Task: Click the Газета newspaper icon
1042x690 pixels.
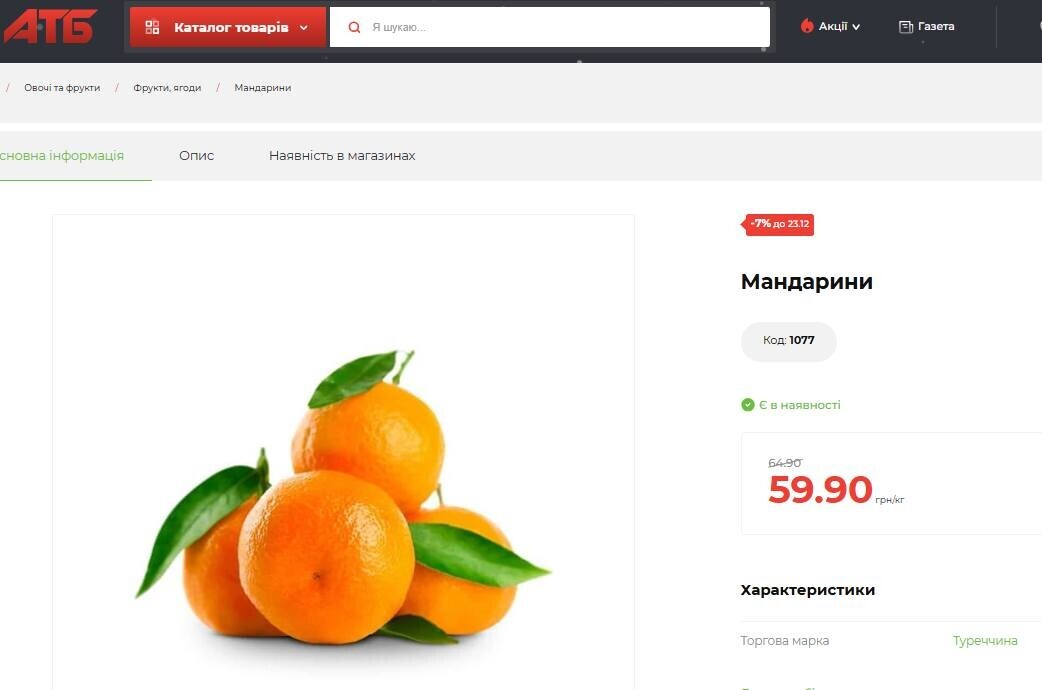Action: pos(906,27)
